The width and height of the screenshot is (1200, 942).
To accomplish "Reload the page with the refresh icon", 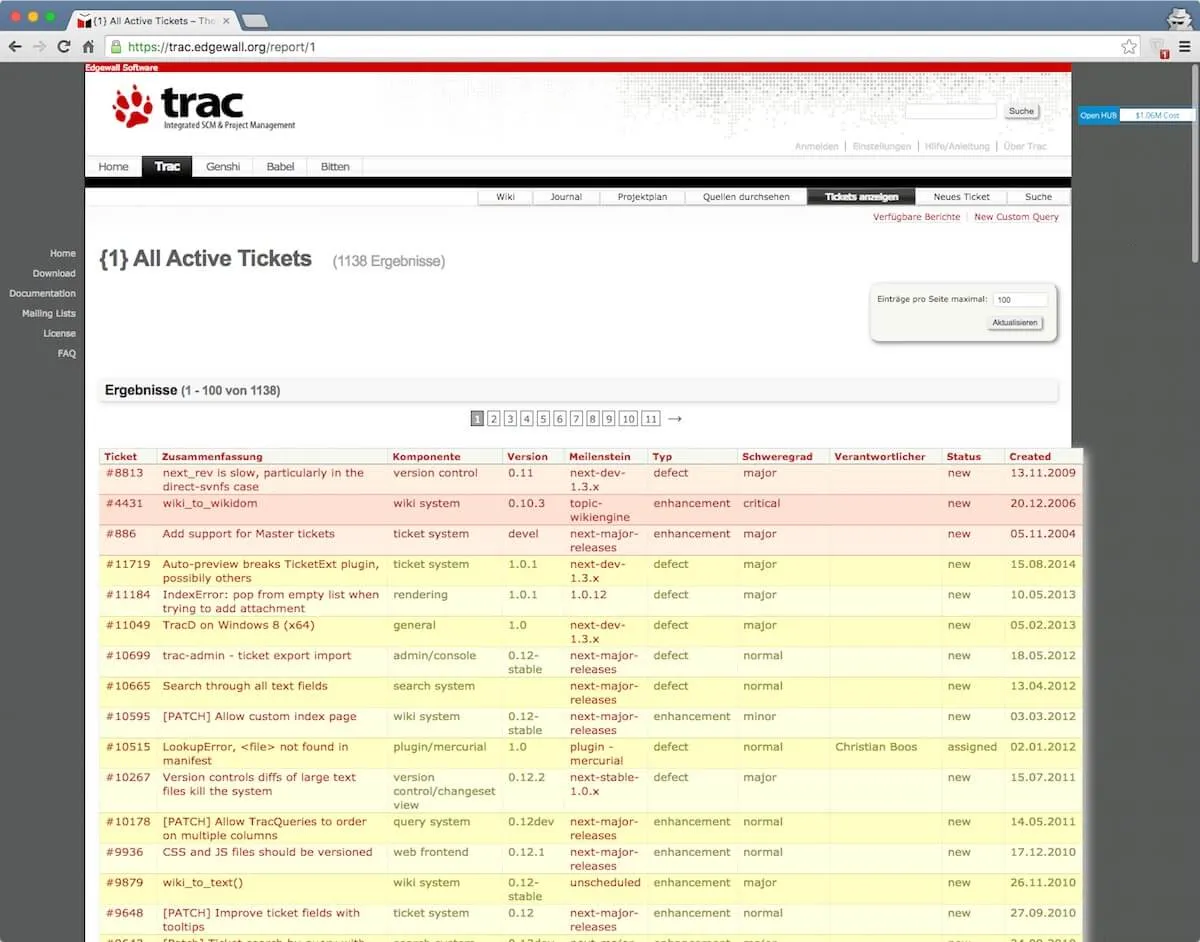I will (x=64, y=46).
